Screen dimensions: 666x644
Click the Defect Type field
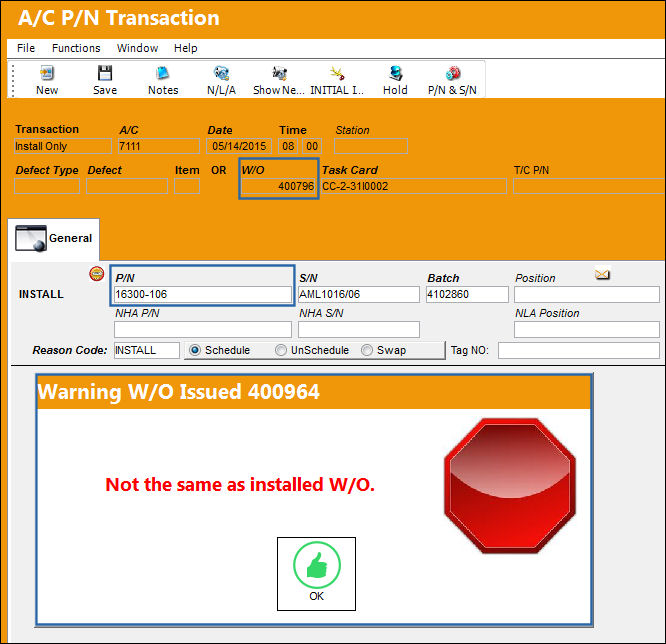[47, 186]
